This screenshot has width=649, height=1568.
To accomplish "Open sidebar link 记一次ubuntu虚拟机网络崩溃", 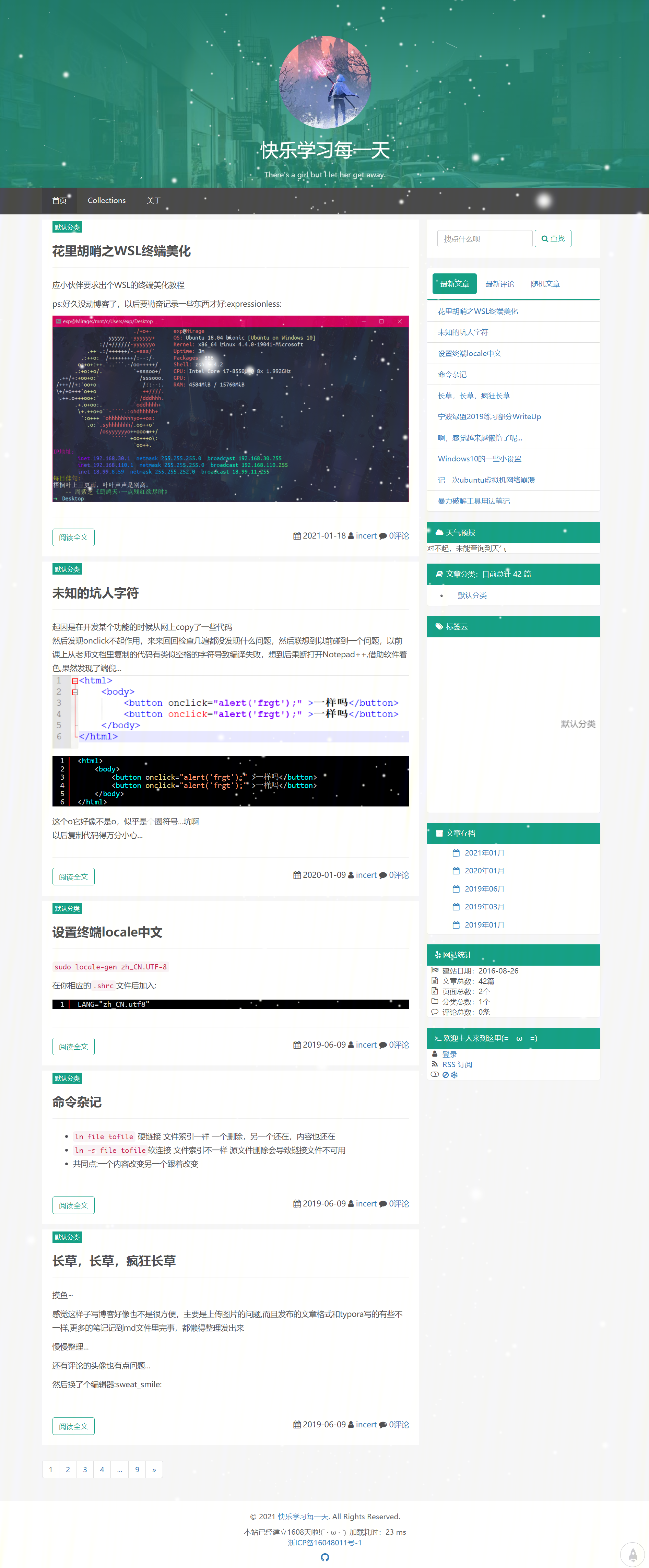I will pyautogui.click(x=486, y=480).
